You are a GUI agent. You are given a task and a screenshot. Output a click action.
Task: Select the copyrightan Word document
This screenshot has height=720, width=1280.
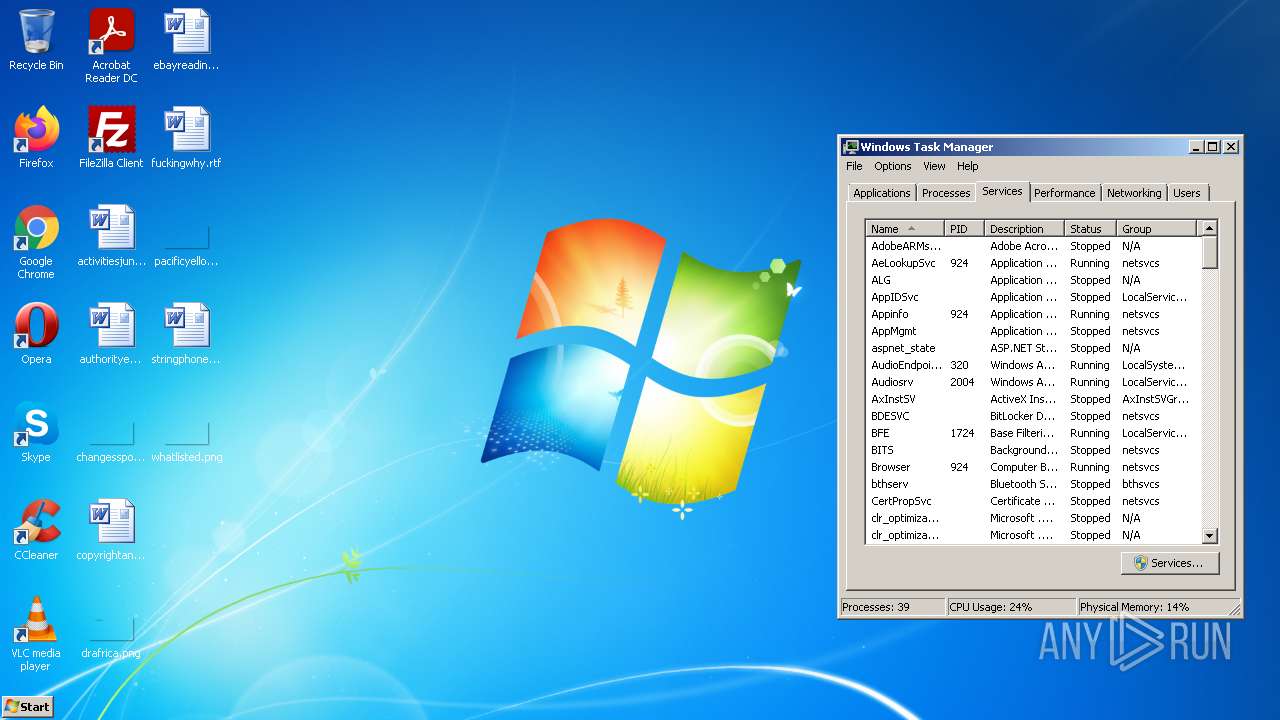(x=111, y=530)
